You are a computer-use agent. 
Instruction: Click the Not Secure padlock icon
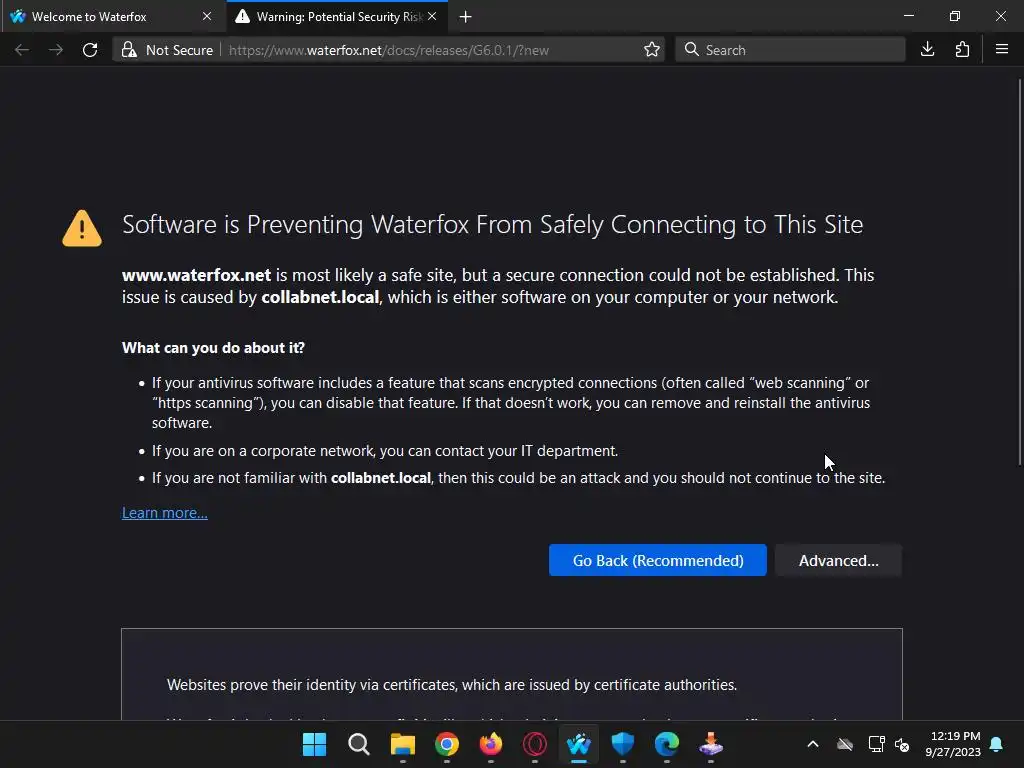coord(129,50)
